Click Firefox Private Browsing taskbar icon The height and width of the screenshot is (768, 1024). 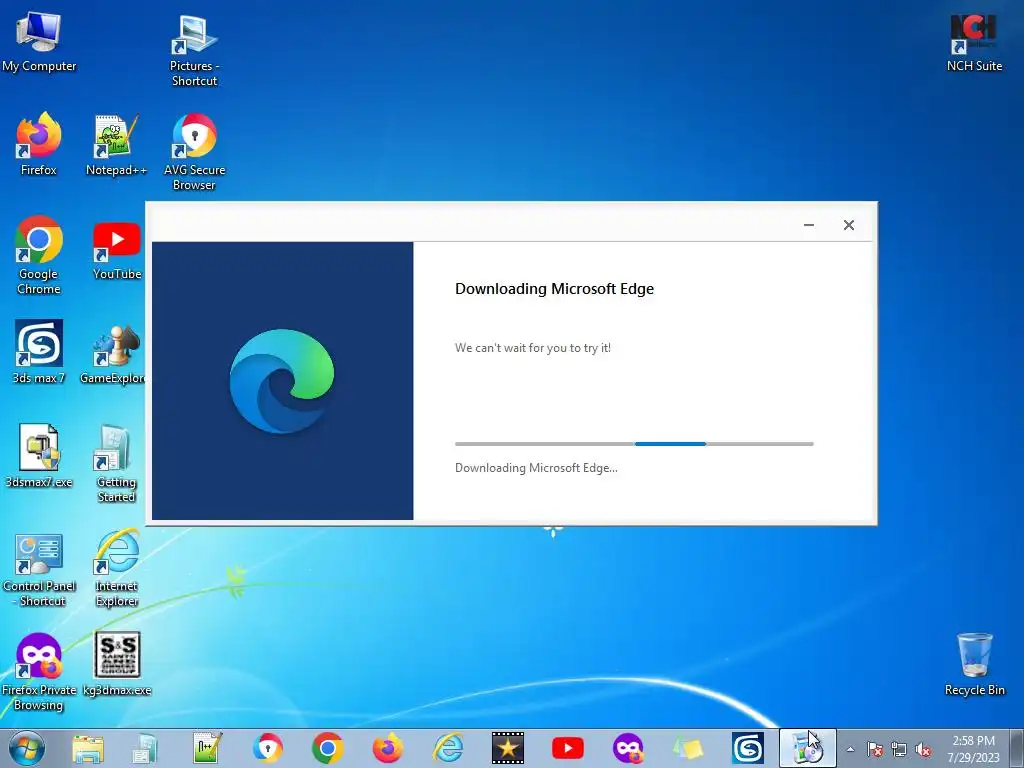click(x=628, y=748)
